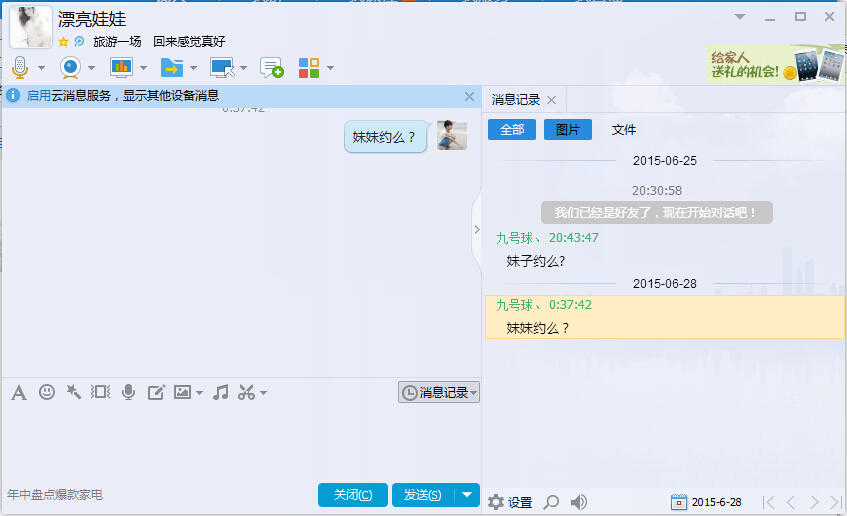
Task: Select the 消息记录 tab
Action: 516,100
